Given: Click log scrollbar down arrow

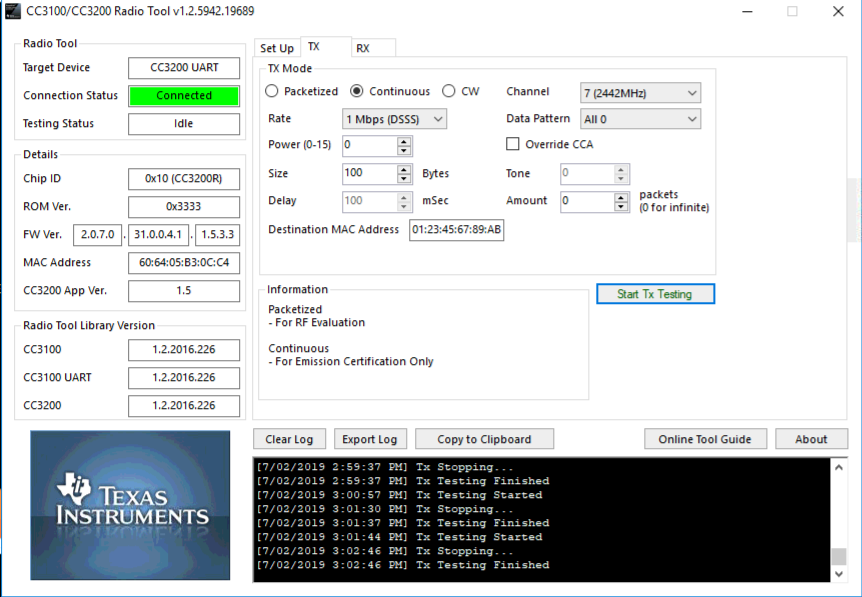Looking at the screenshot, I should point(839,573).
